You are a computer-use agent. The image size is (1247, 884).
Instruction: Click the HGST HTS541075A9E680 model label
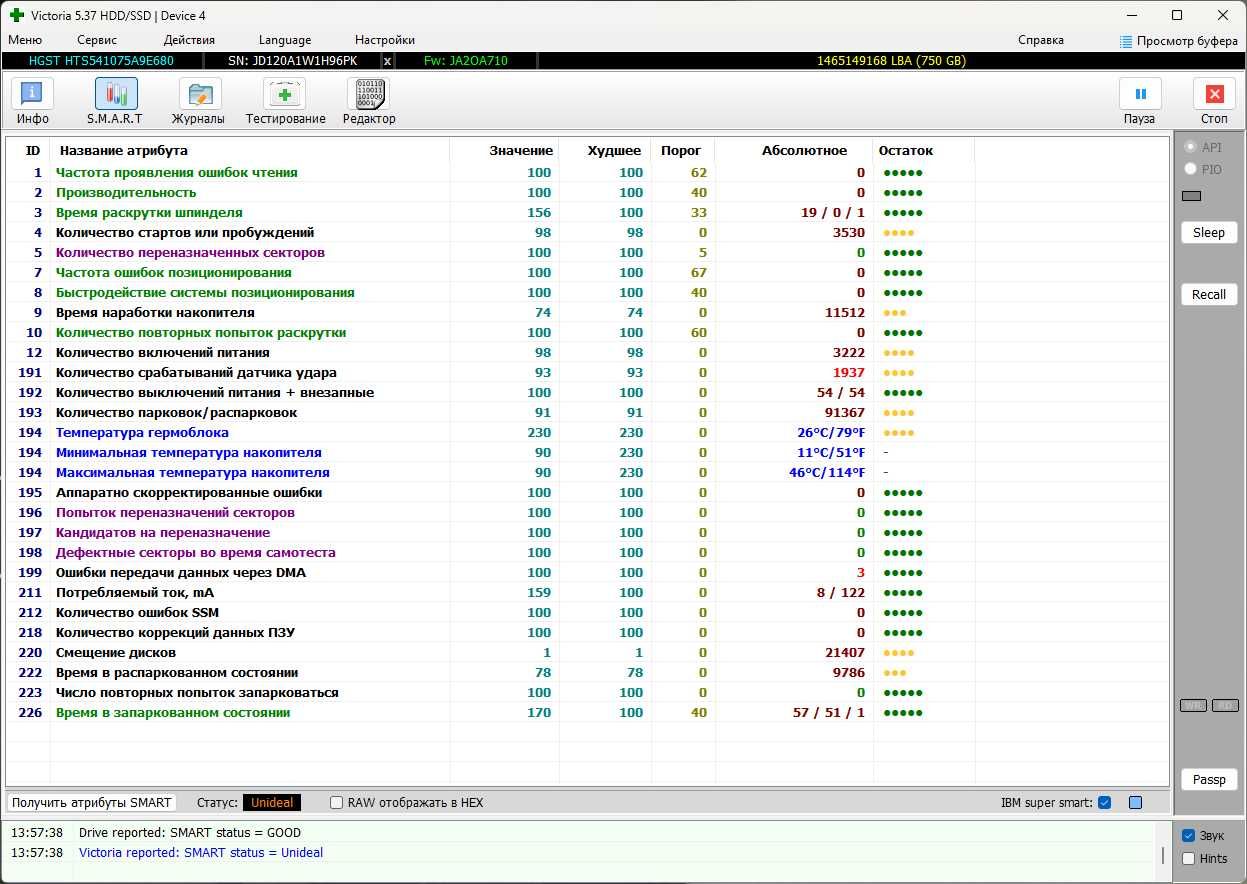point(101,61)
